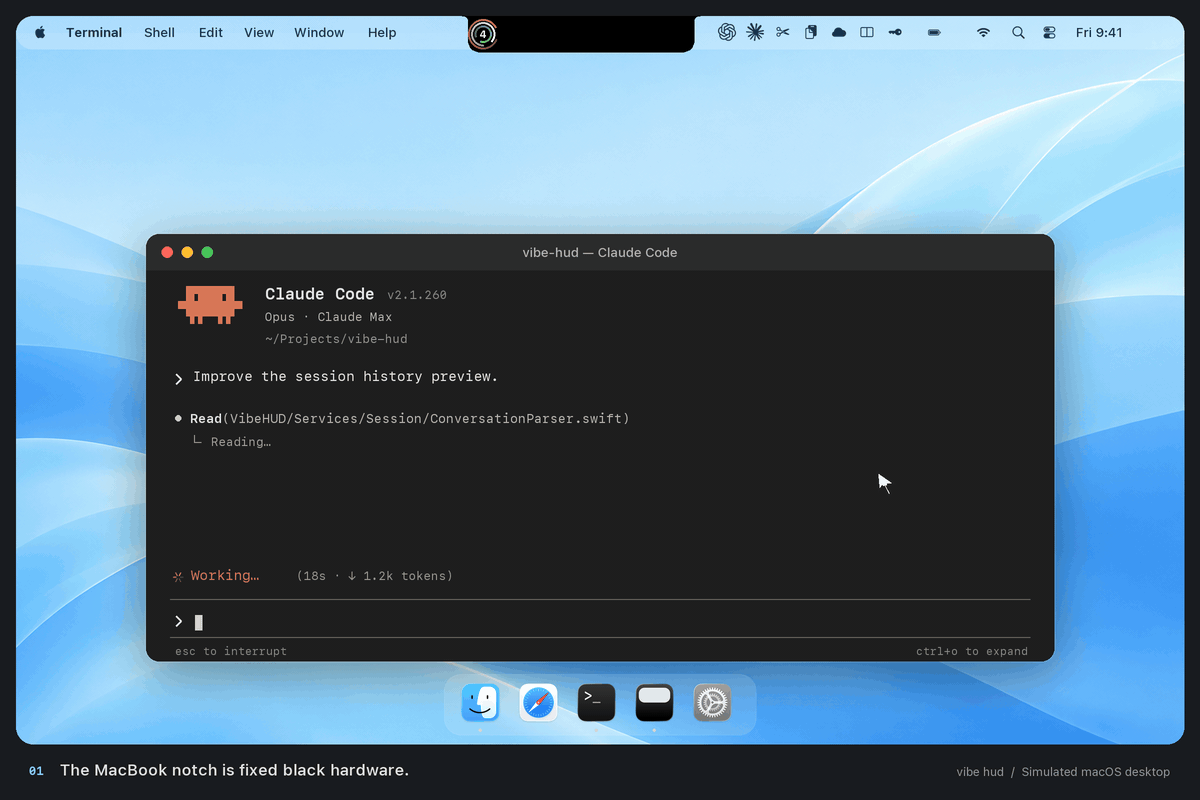This screenshot has width=1200, height=800.
Task: Open Terminal from the Dock
Action: 596,703
